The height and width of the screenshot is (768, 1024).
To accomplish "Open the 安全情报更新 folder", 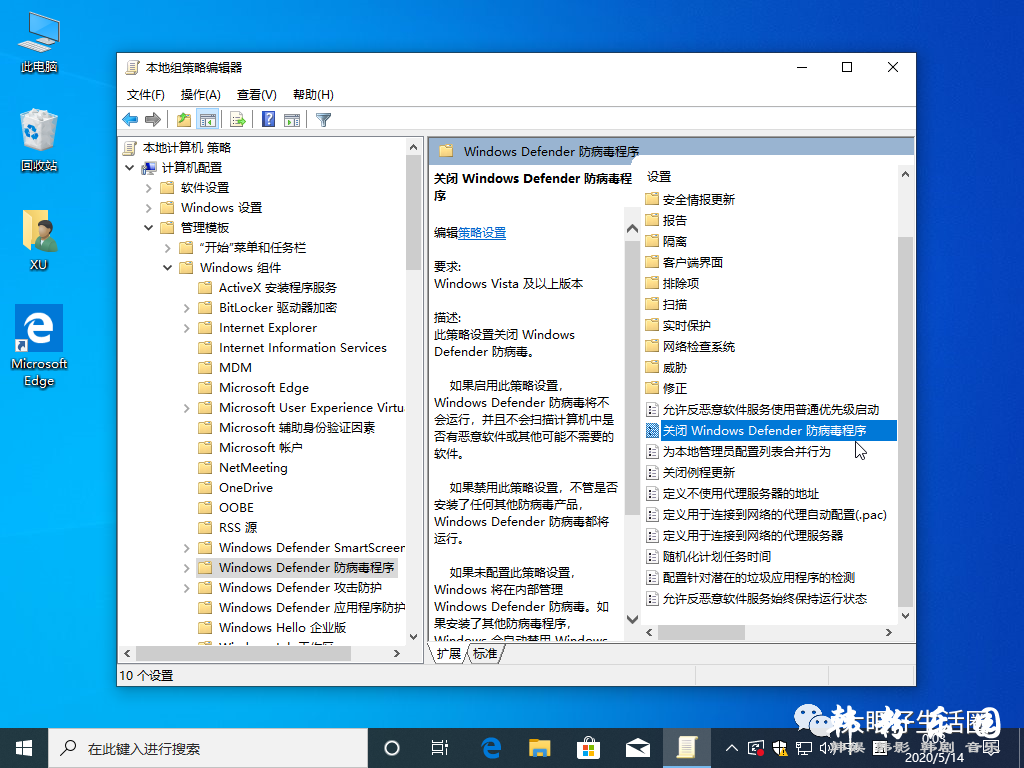I will [690, 199].
